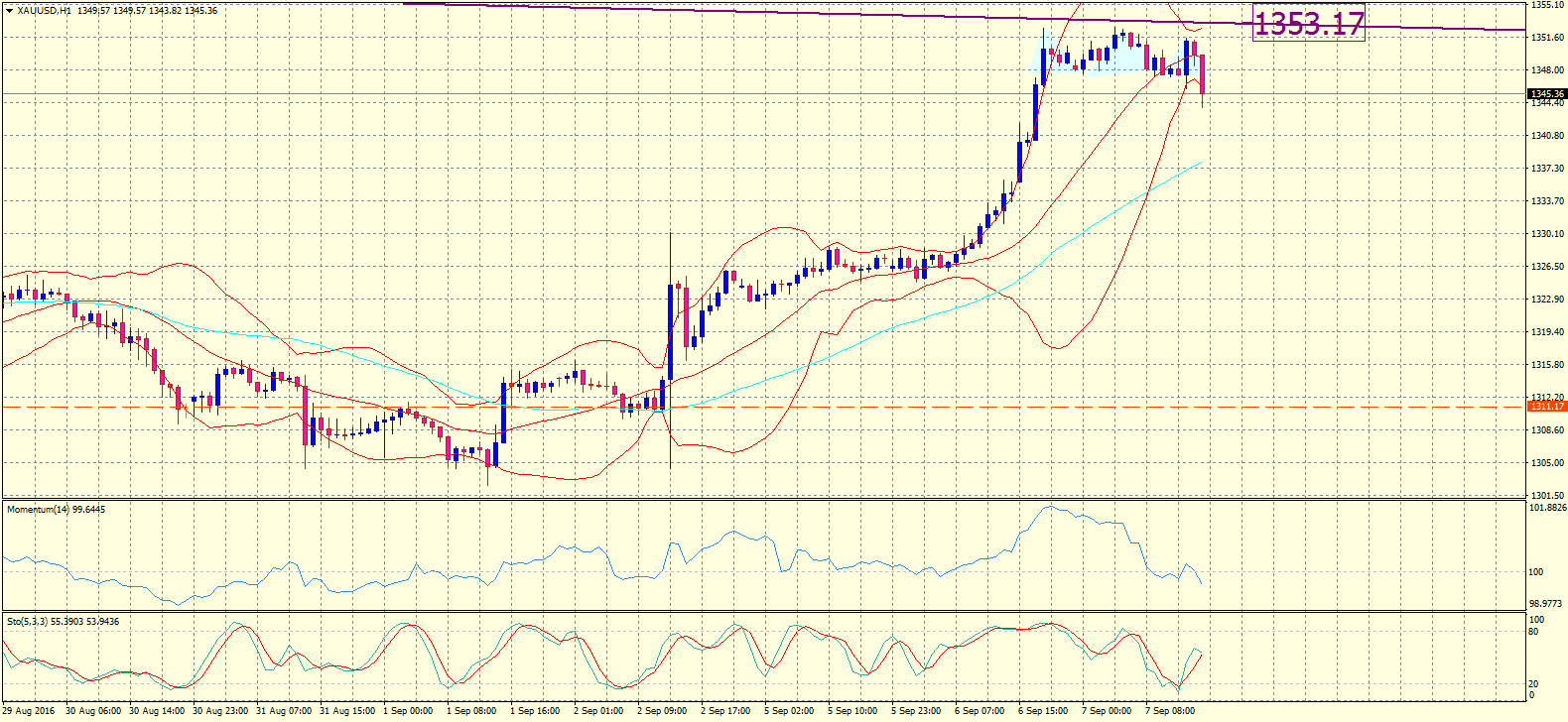The width and height of the screenshot is (1568, 722).
Task: Select the orange dashed horizontal line
Action: [794, 407]
